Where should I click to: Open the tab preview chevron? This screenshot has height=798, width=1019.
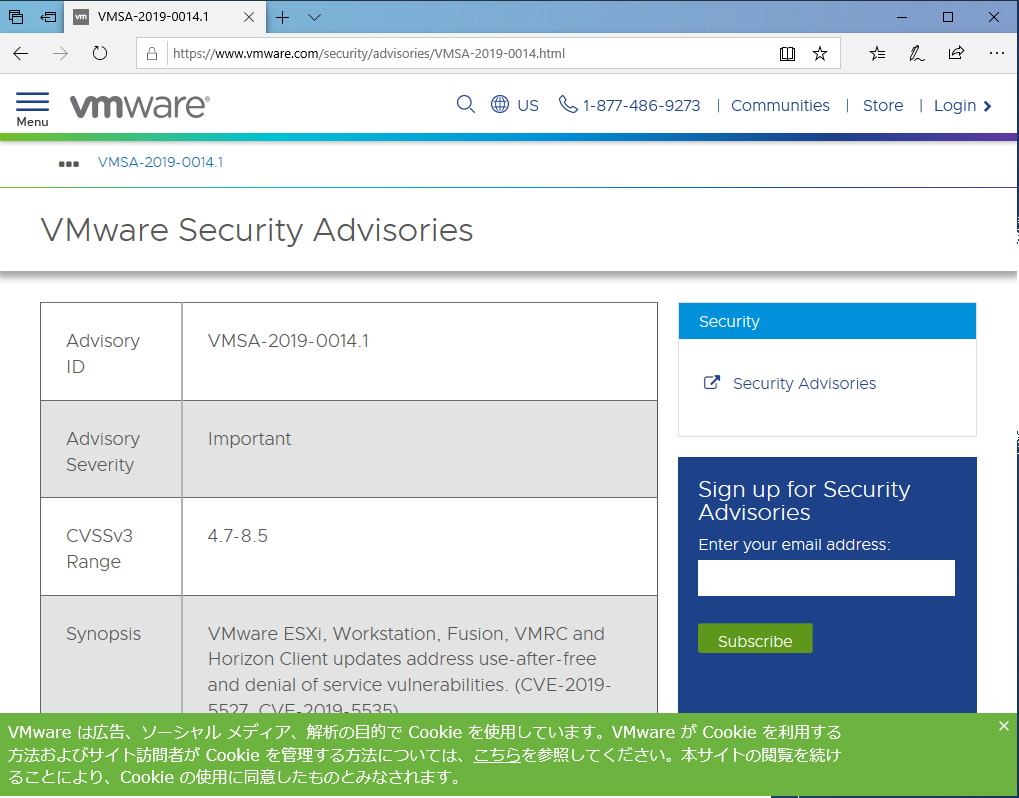click(313, 17)
